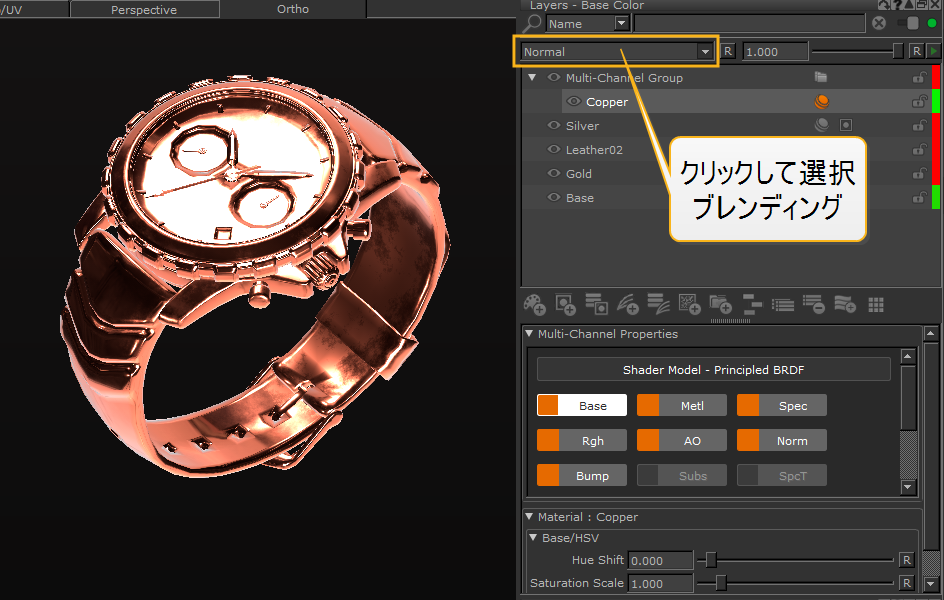
Task: Toggle visibility of the Leather02 layer
Action: pos(554,150)
